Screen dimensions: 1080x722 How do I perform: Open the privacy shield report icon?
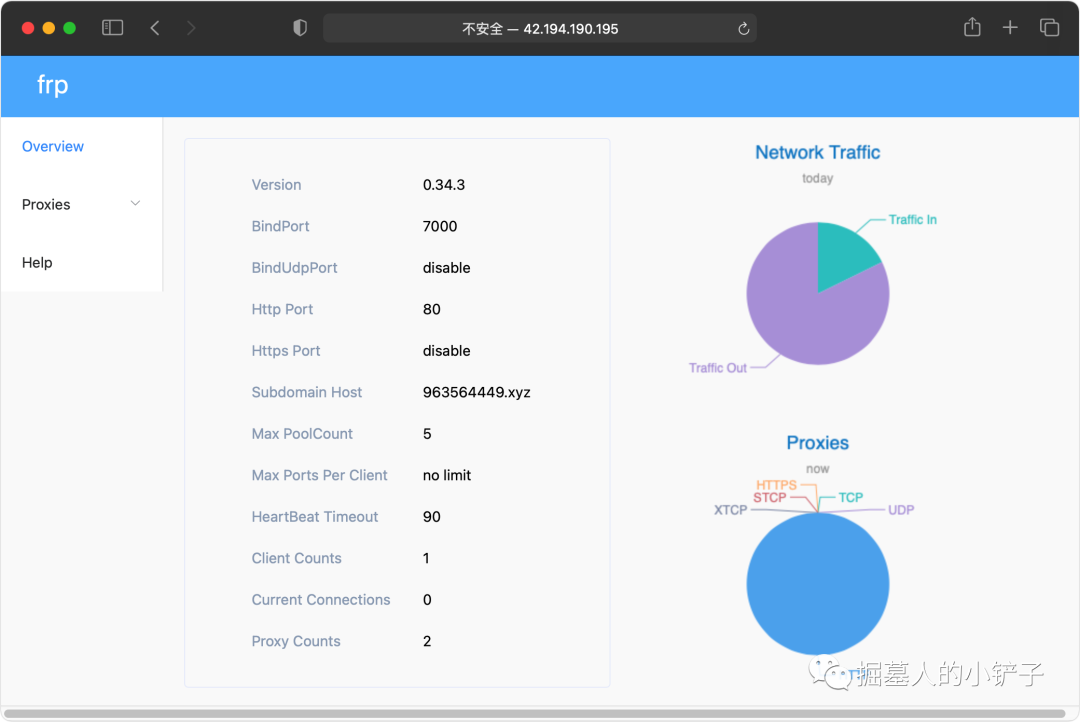pos(300,28)
